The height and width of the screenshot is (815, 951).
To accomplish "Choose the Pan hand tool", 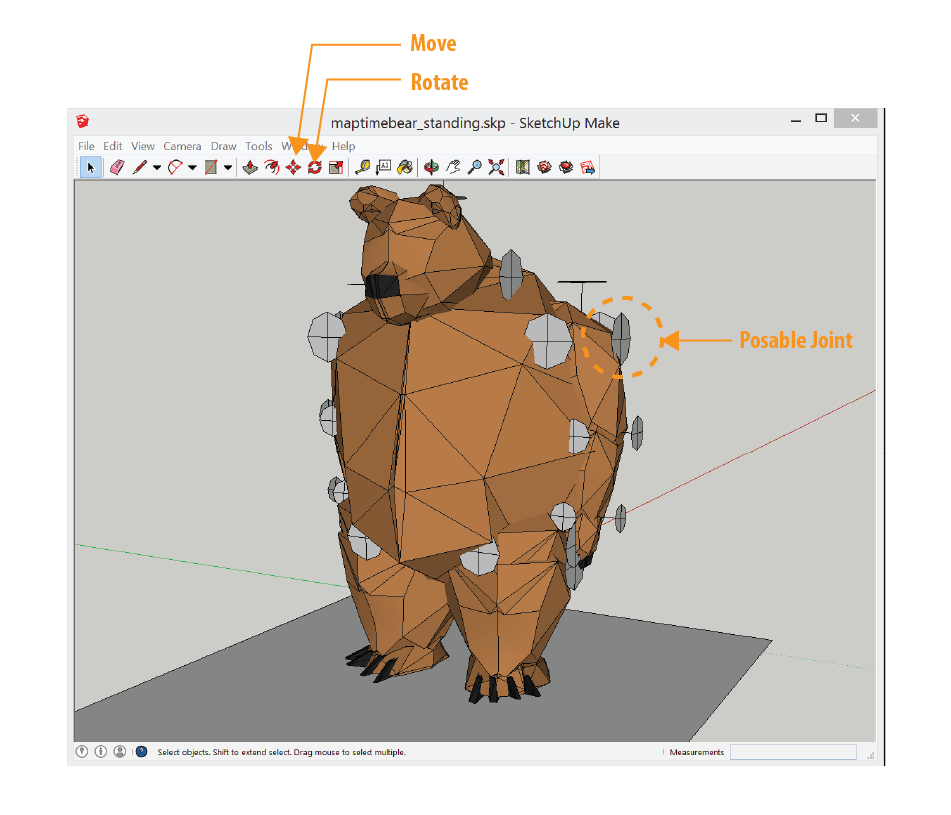I will click(453, 167).
